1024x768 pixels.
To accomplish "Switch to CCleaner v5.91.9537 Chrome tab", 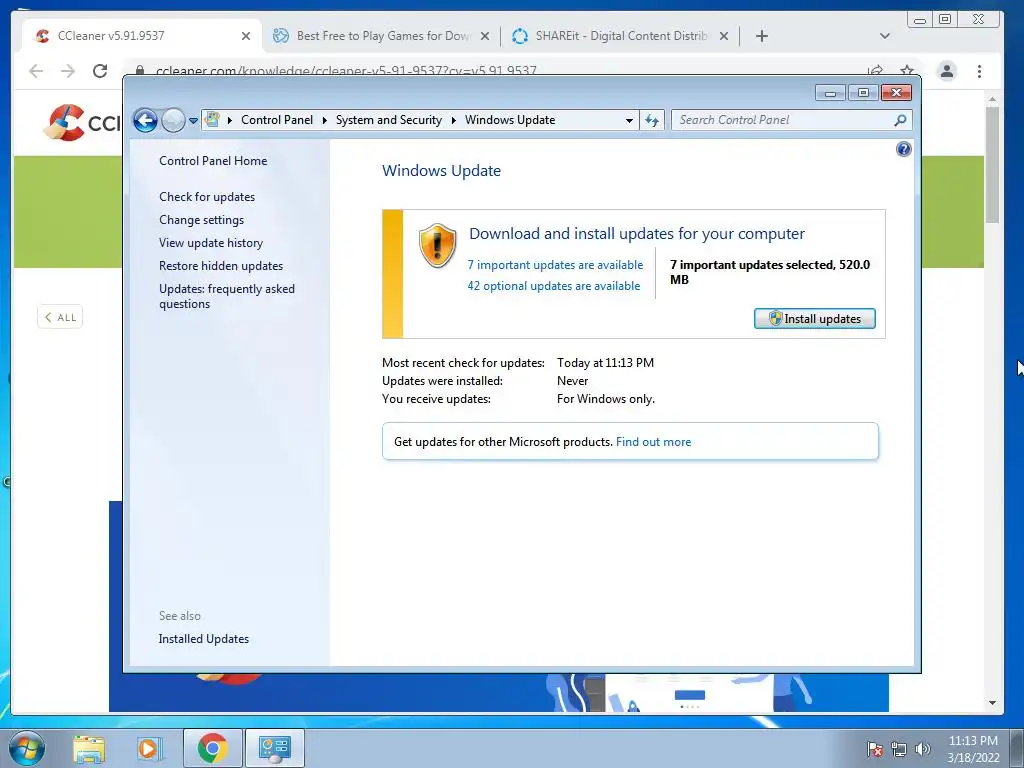I will coord(141,36).
